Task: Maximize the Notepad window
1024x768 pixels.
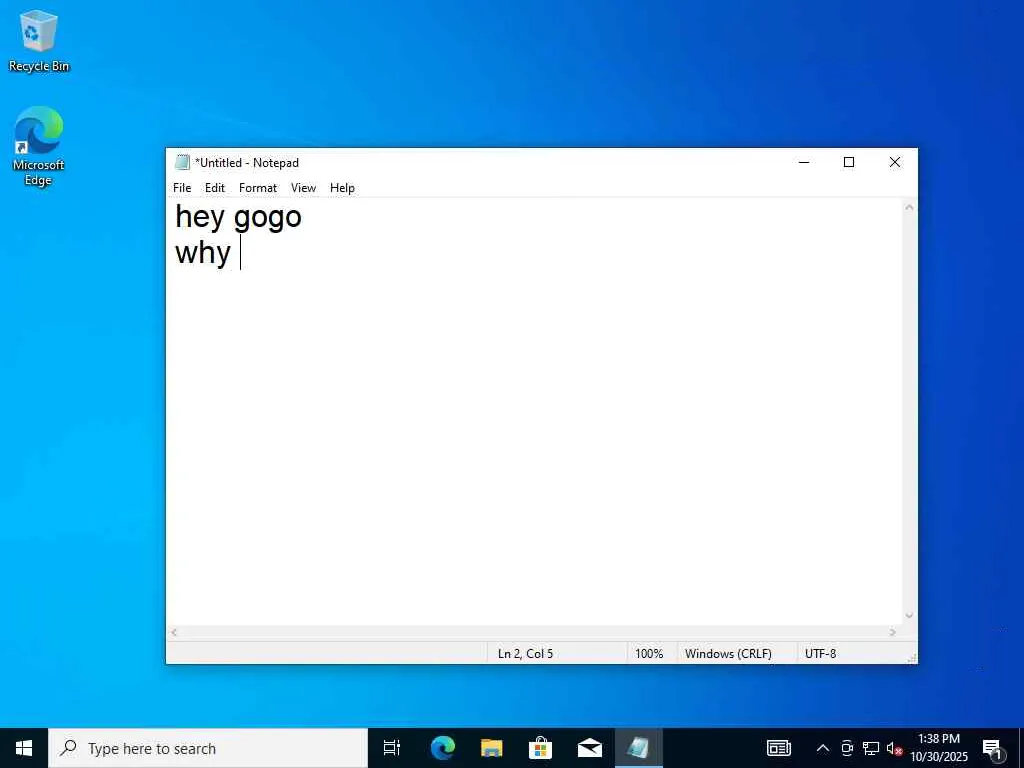Action: [x=849, y=162]
